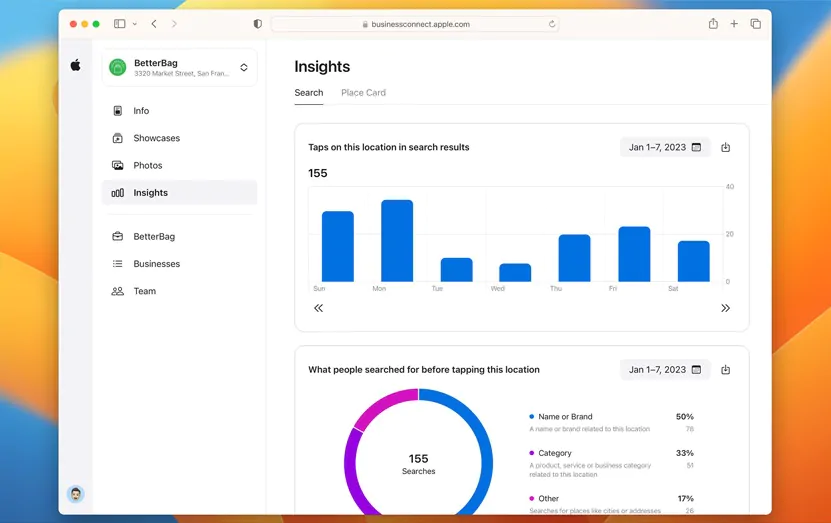Switch to the Search tab
Viewport: 831px width, 523px height.
click(308, 93)
